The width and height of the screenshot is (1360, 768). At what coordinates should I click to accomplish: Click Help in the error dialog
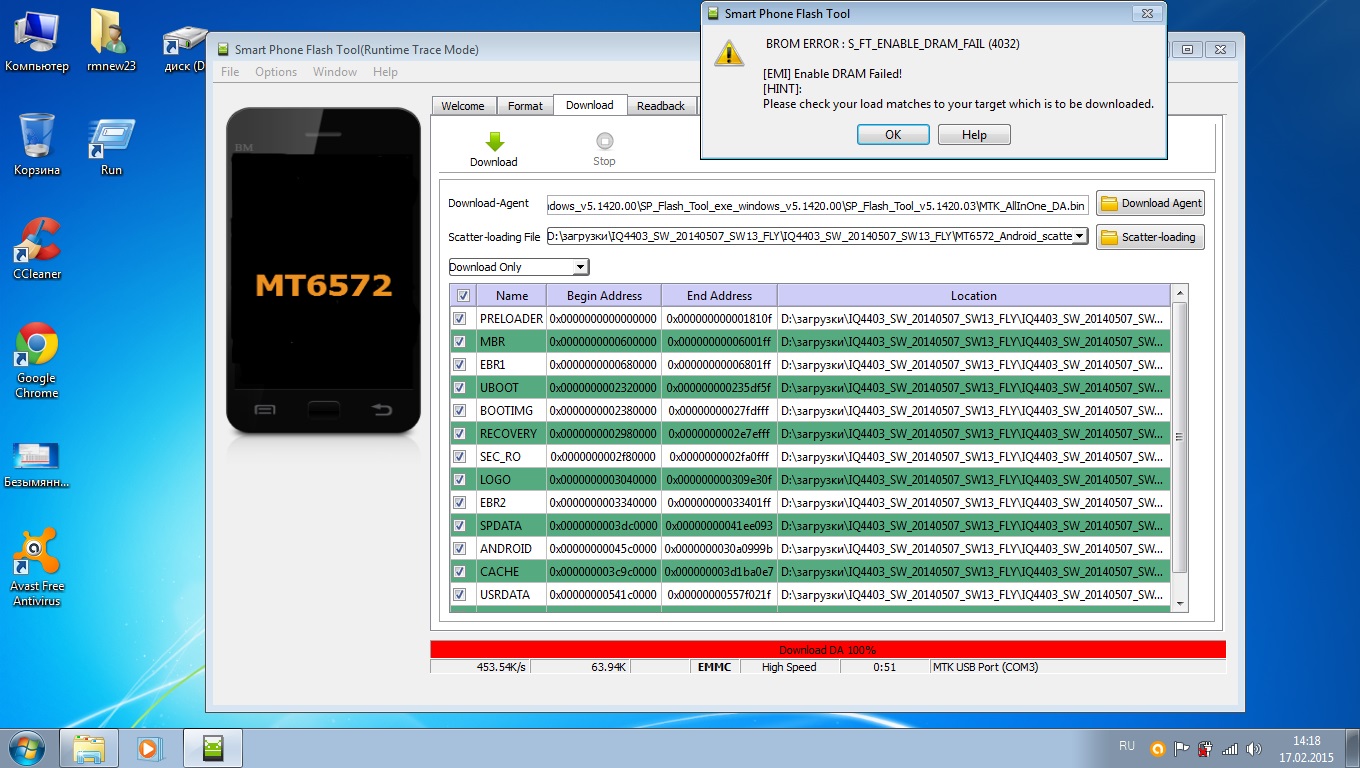pos(974,135)
